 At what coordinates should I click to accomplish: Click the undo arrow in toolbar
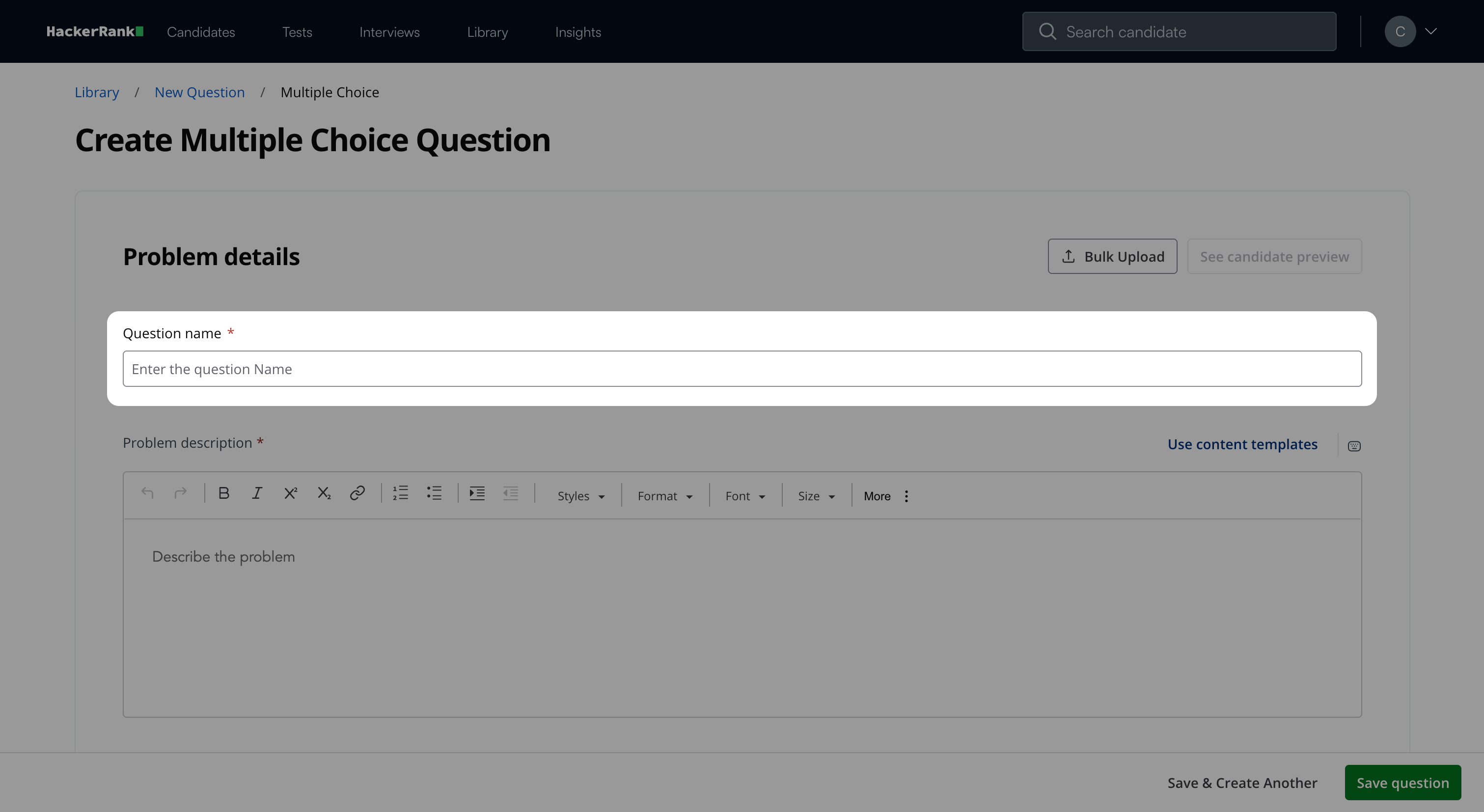coord(147,493)
